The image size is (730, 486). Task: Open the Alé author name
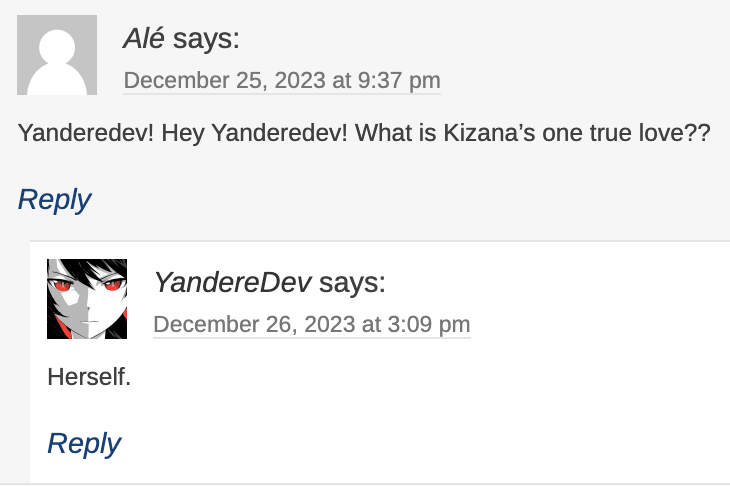click(x=144, y=39)
